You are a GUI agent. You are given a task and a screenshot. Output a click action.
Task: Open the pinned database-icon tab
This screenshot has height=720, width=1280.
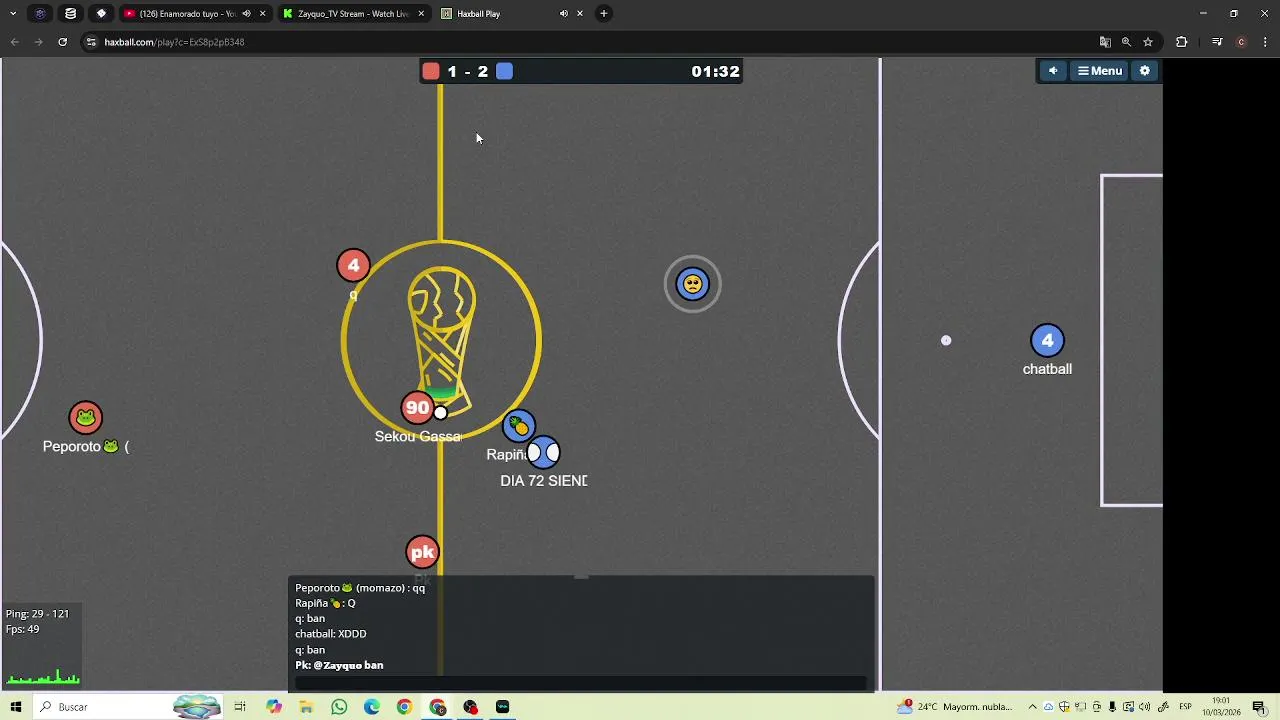[x=70, y=14]
